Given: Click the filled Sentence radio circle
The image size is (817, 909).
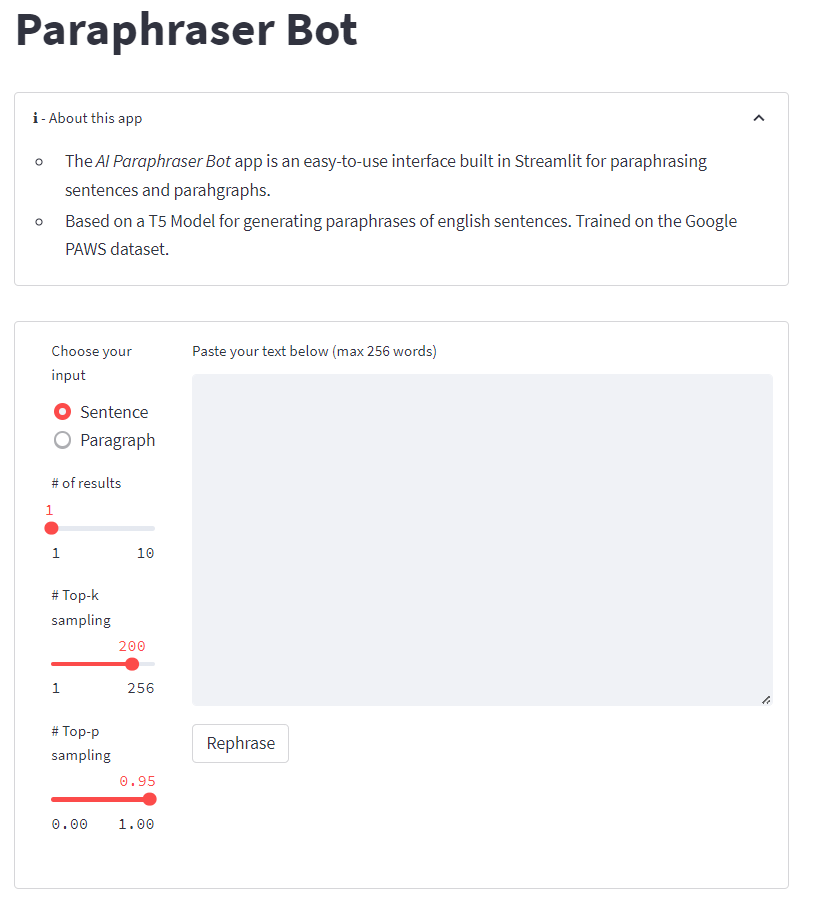Looking at the screenshot, I should tap(61, 411).
